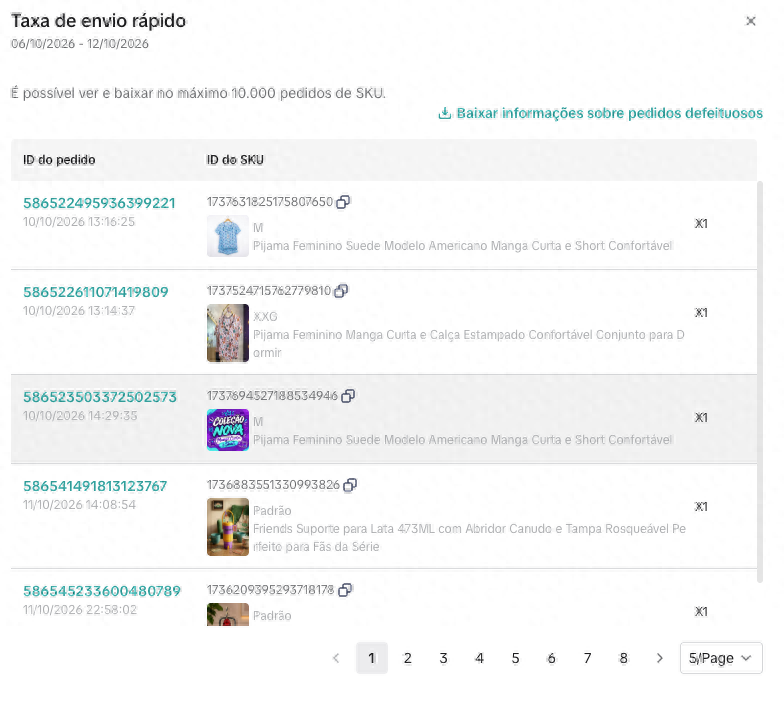Go to page 8
This screenshot has width=784, height=706.
624,658
